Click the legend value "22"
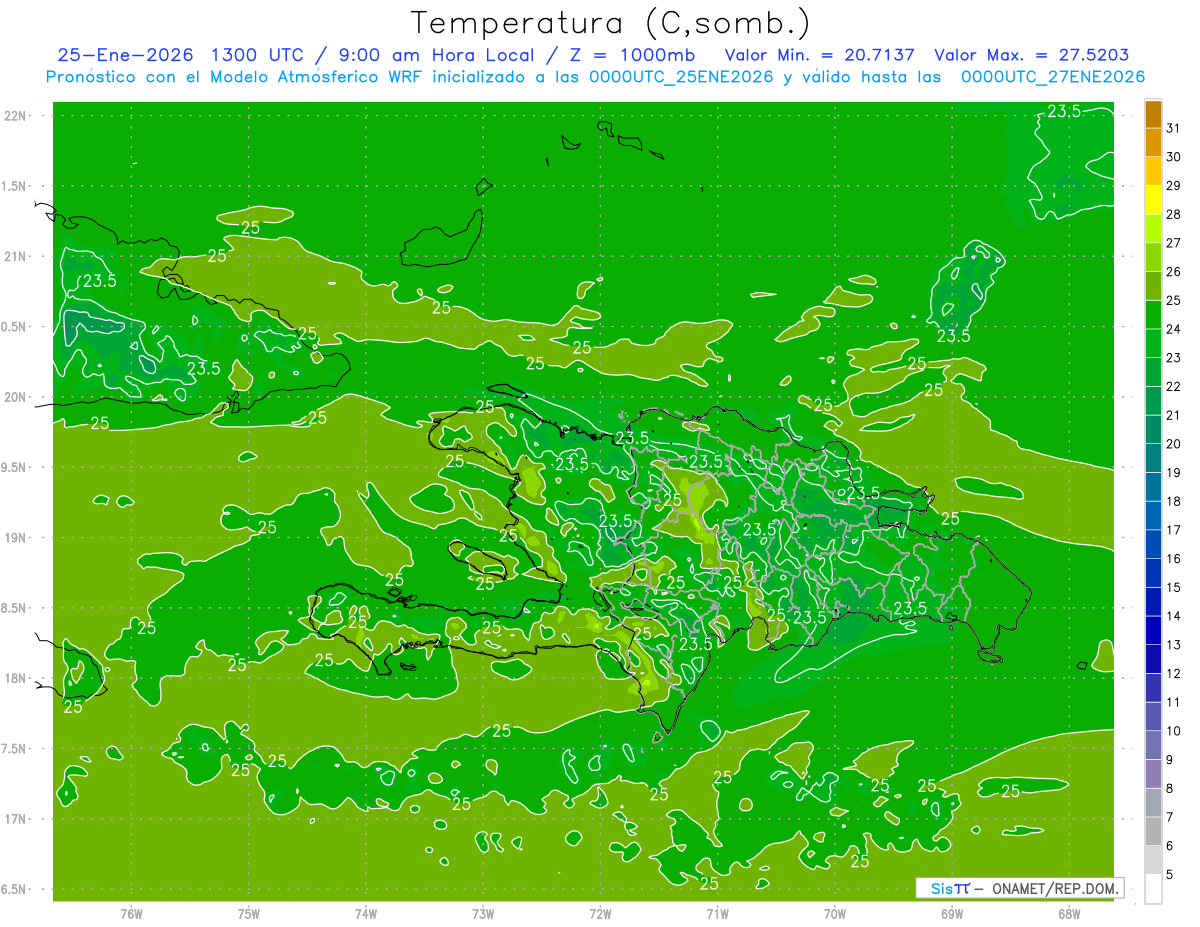Screen dimensions: 1200x927 1174,386
